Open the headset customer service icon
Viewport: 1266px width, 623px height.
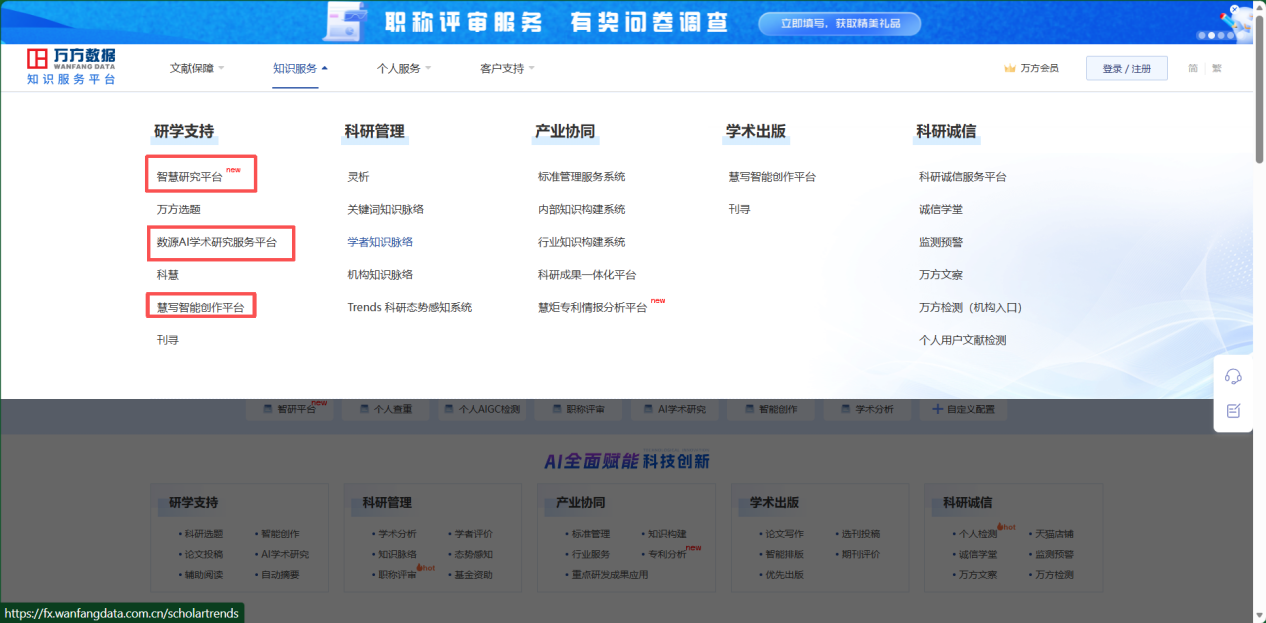[1233, 376]
